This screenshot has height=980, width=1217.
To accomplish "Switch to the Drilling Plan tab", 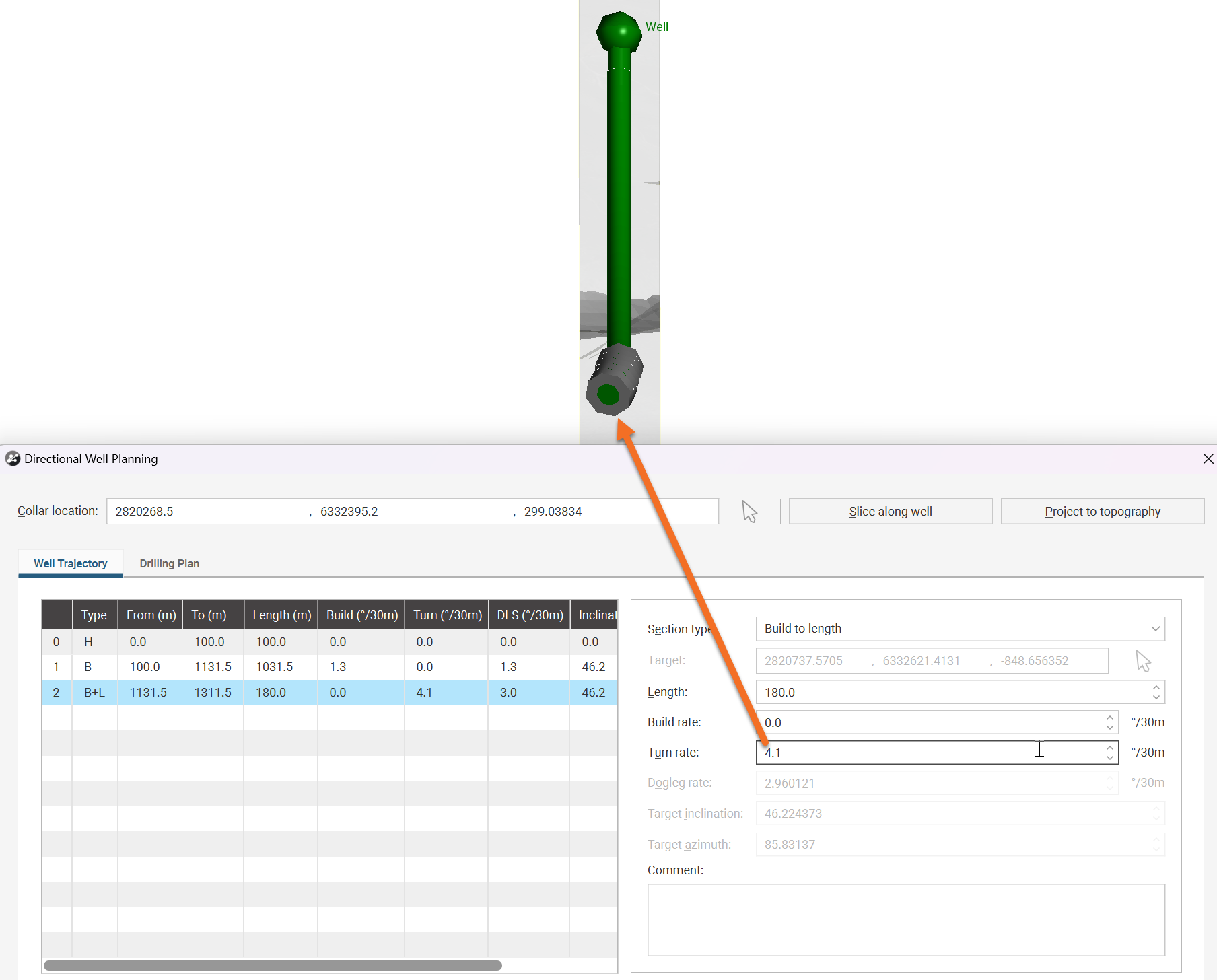I will coord(169,563).
